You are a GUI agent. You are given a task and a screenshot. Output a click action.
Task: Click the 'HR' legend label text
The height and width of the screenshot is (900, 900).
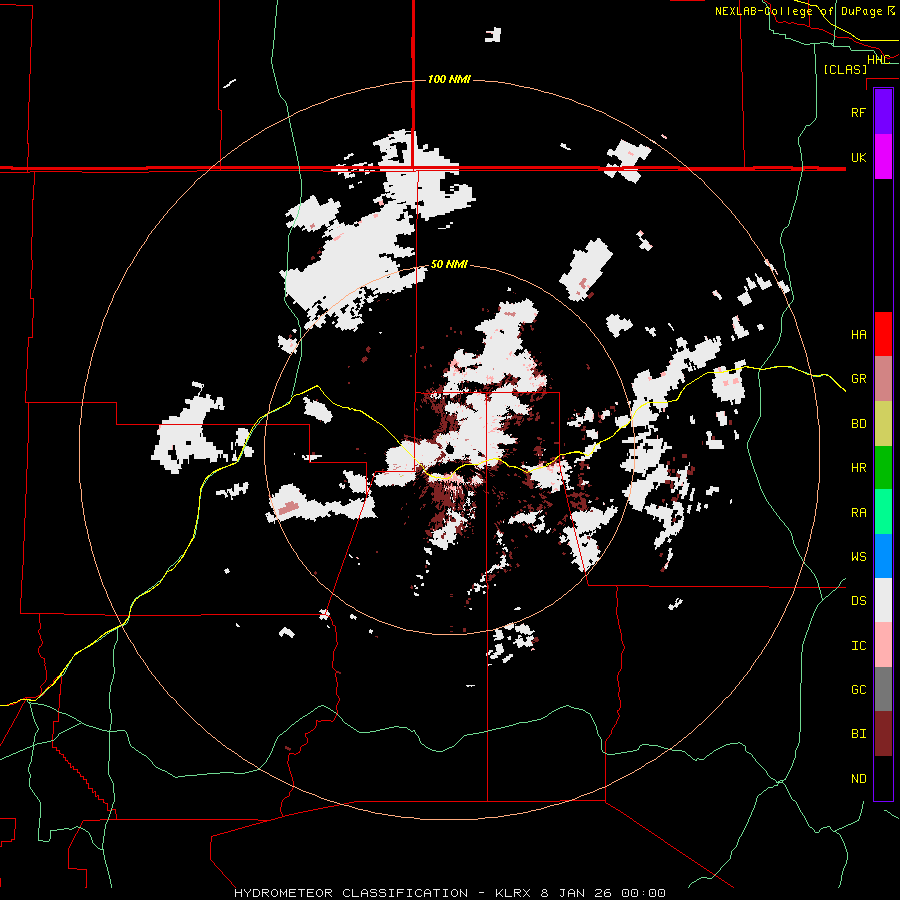click(858, 468)
